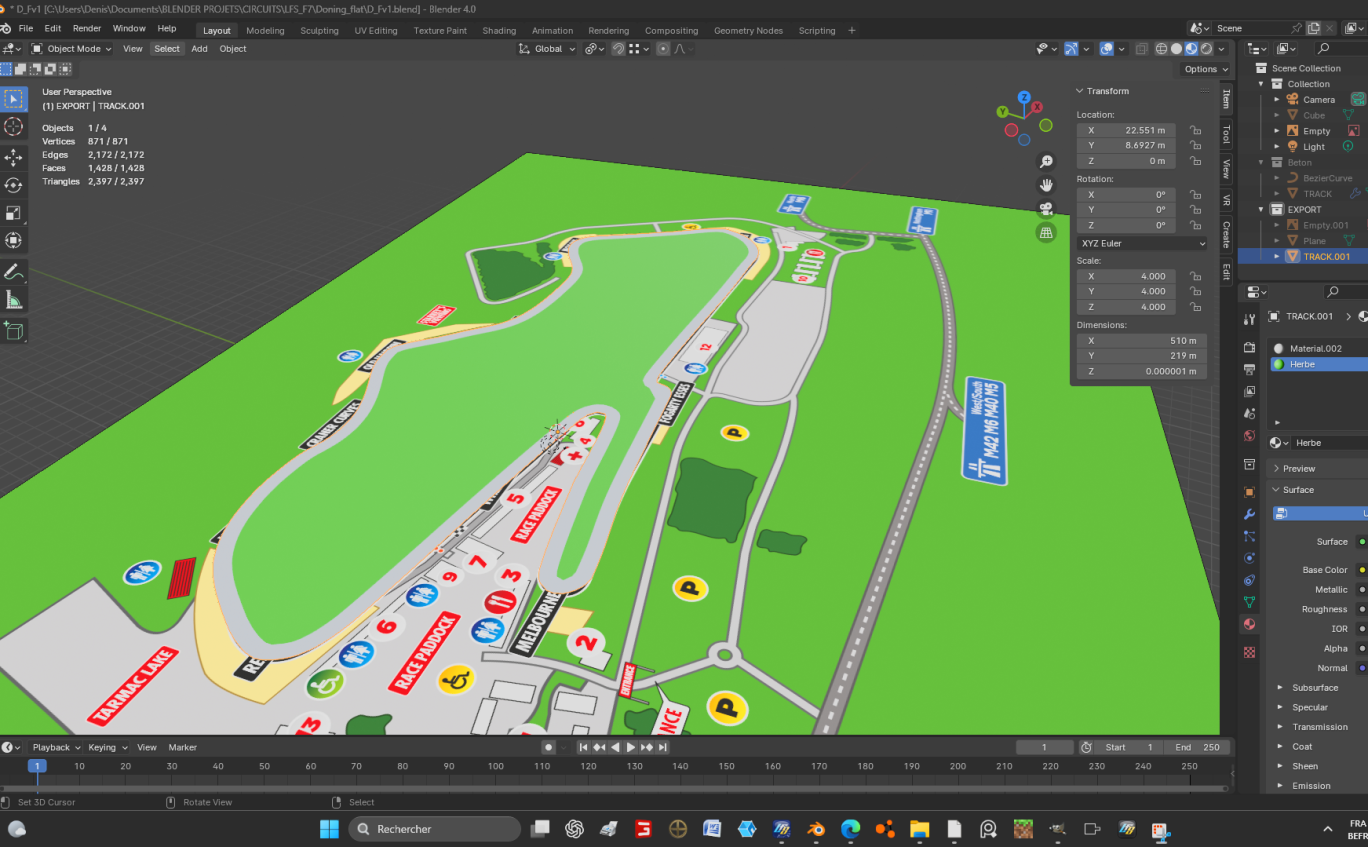Toggle snapping magnet in the header

click(x=618, y=49)
